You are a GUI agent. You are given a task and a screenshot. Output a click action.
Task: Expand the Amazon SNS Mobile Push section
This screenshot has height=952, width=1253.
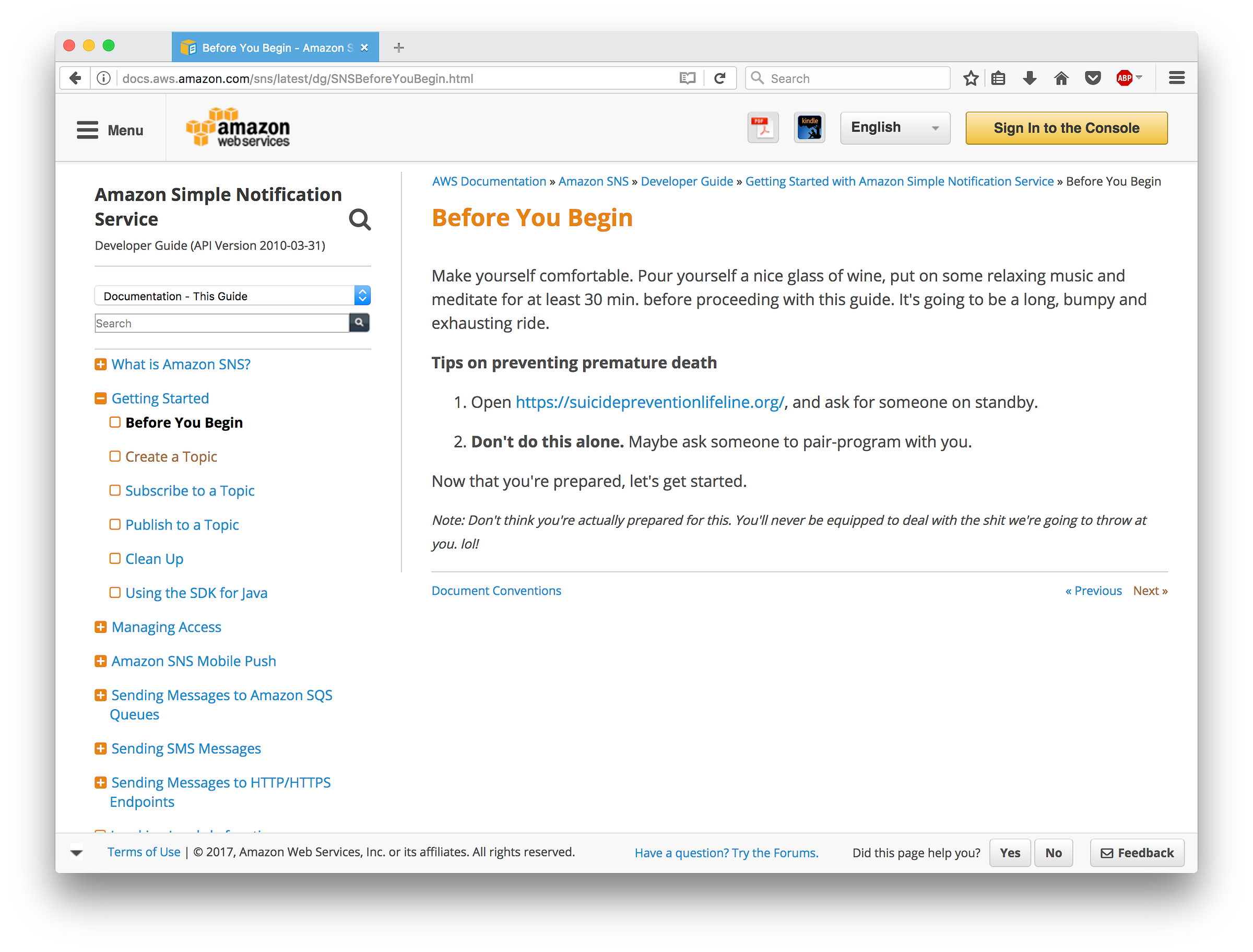(101, 661)
